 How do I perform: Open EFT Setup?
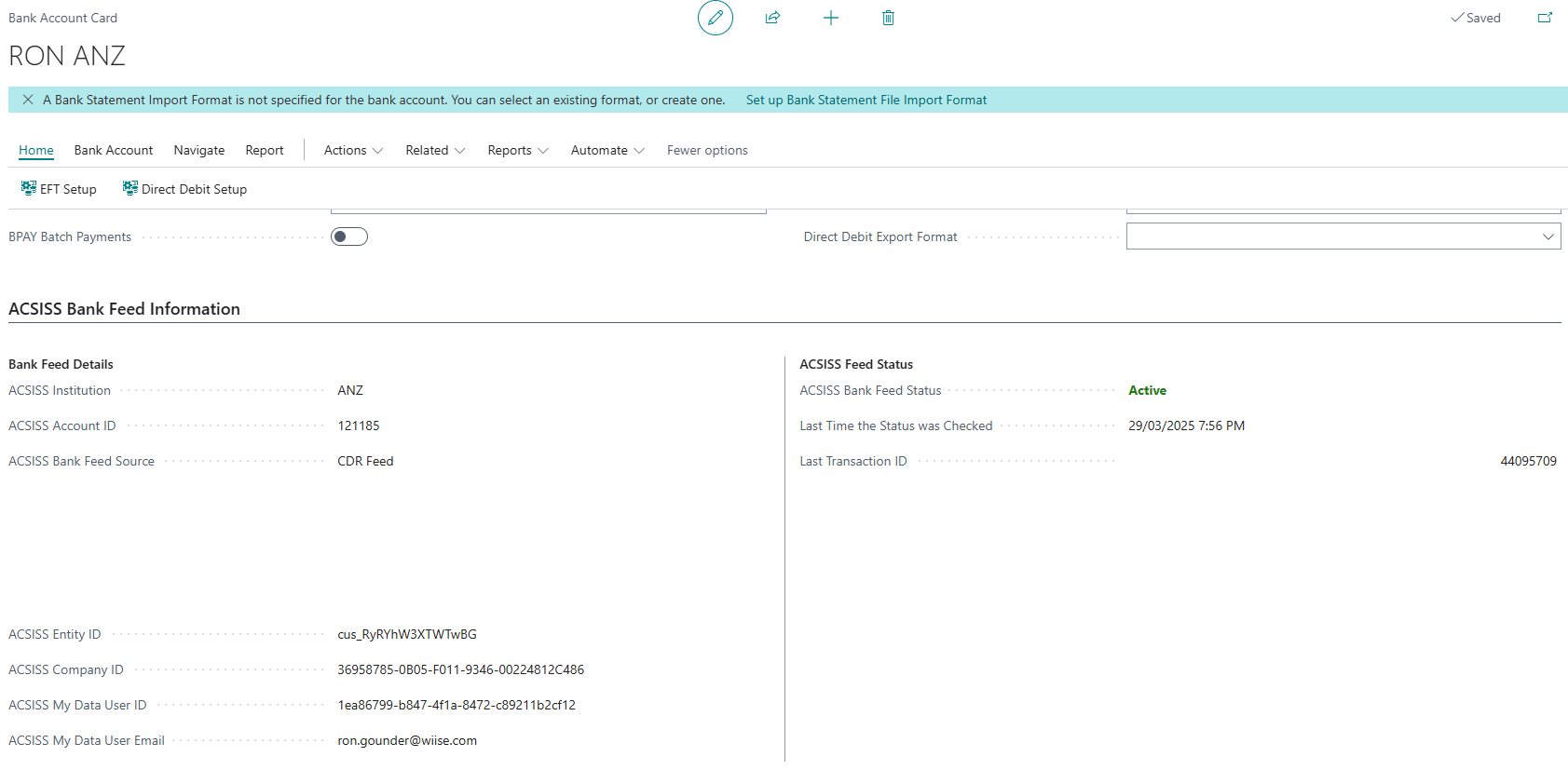point(59,189)
